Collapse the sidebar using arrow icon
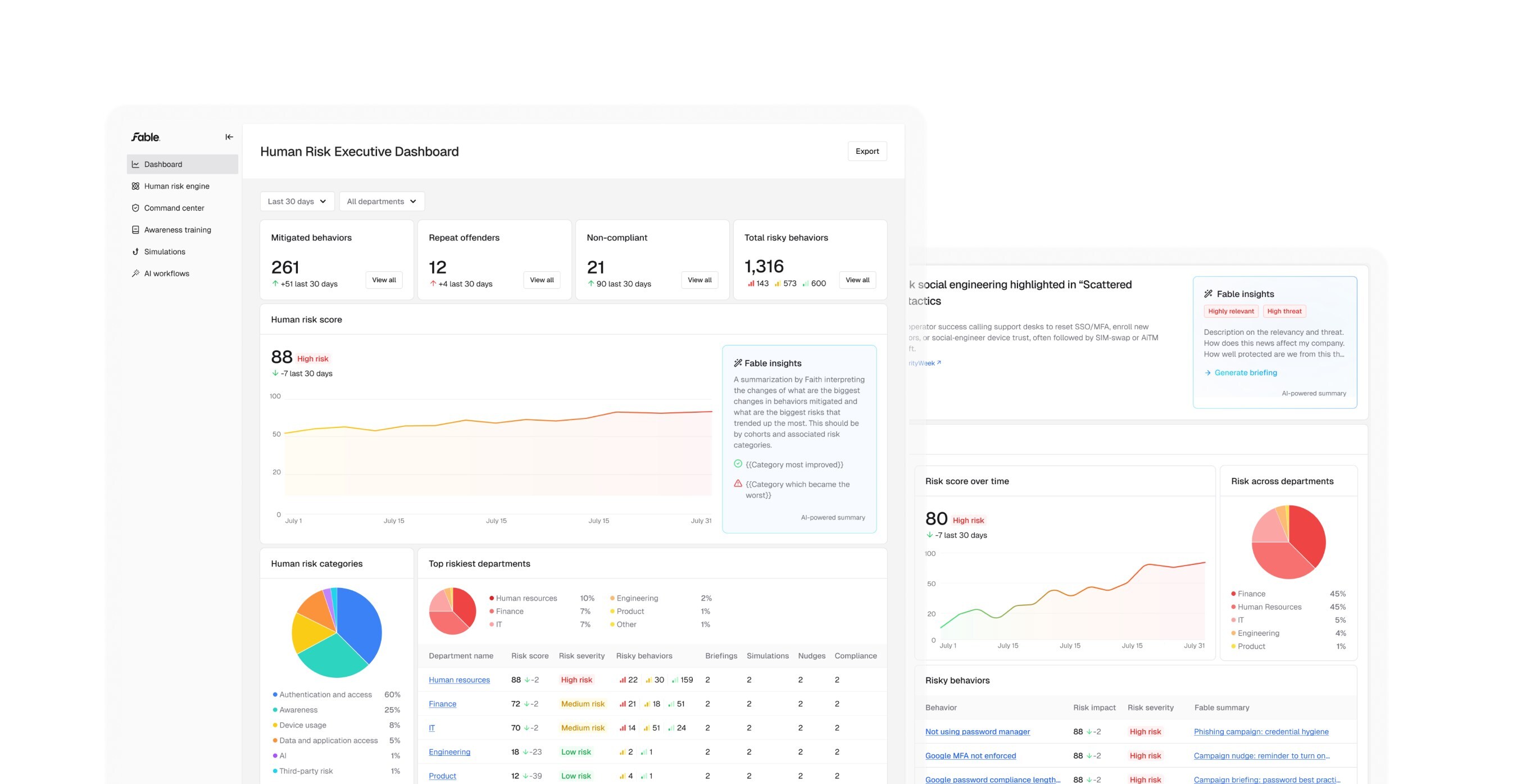Viewport: 1517px width, 784px height. (x=229, y=137)
